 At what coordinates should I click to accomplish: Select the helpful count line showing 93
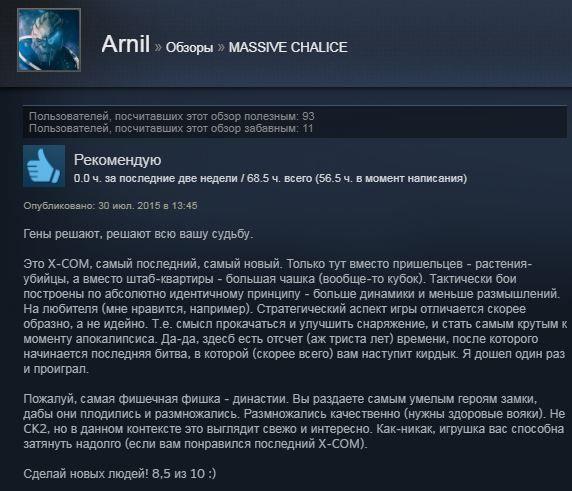click(171, 116)
